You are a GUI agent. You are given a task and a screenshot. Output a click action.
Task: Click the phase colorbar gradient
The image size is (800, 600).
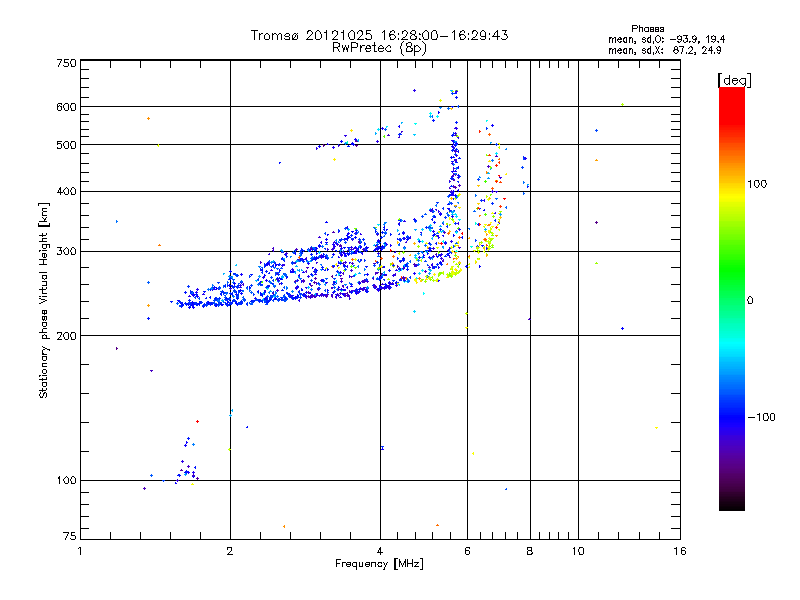click(732, 298)
